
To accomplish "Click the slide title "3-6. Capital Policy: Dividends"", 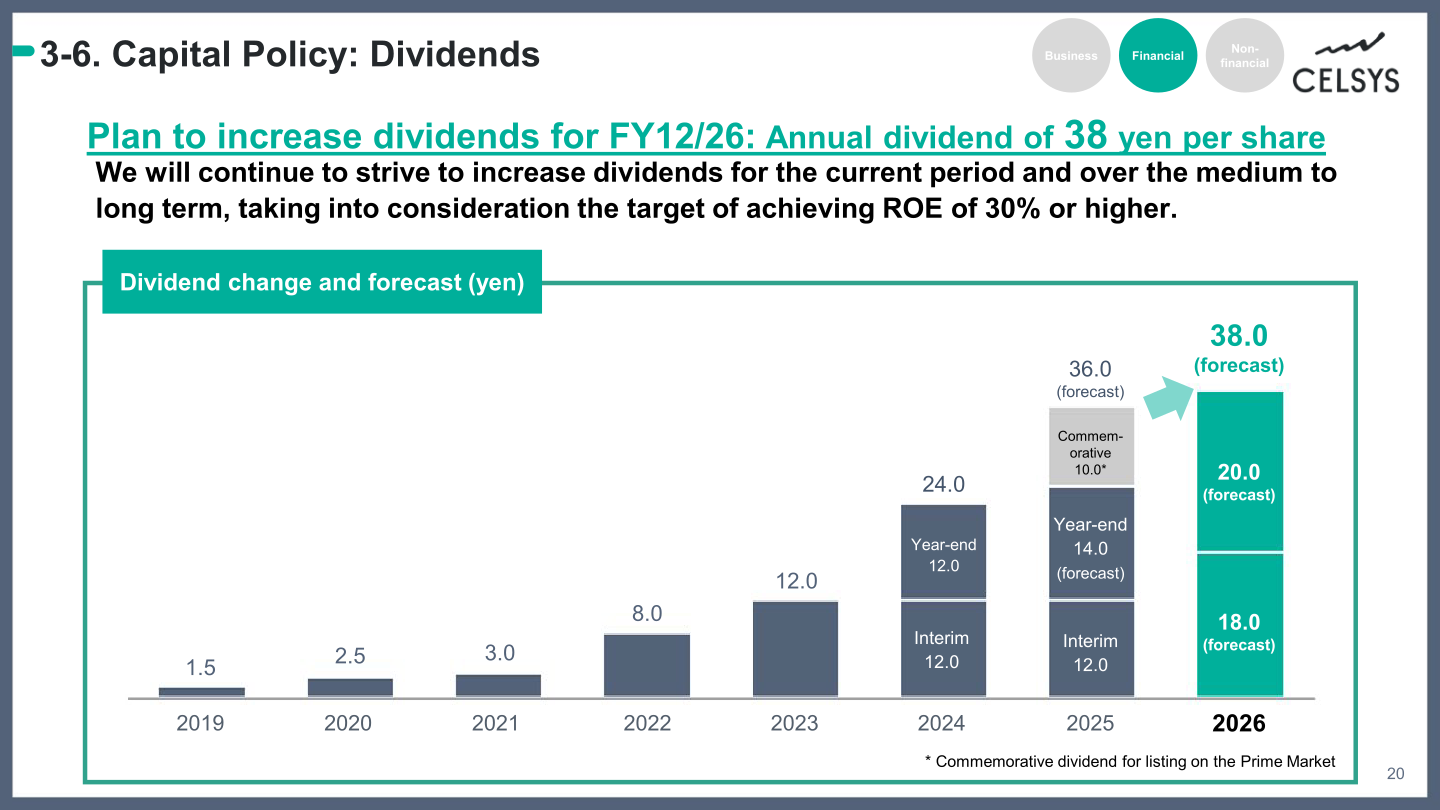I will click(290, 54).
